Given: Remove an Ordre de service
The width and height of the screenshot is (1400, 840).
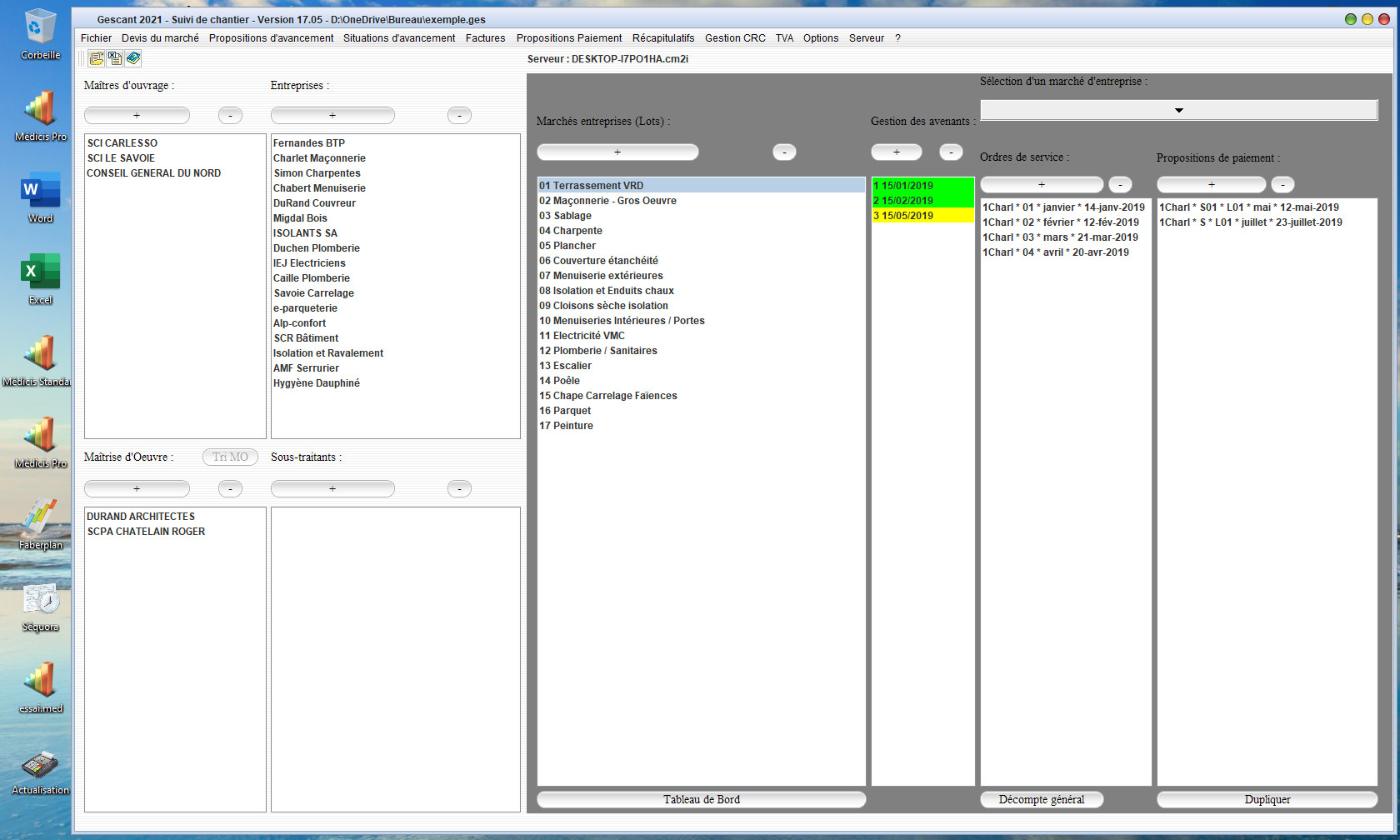Looking at the screenshot, I should pos(1120,184).
